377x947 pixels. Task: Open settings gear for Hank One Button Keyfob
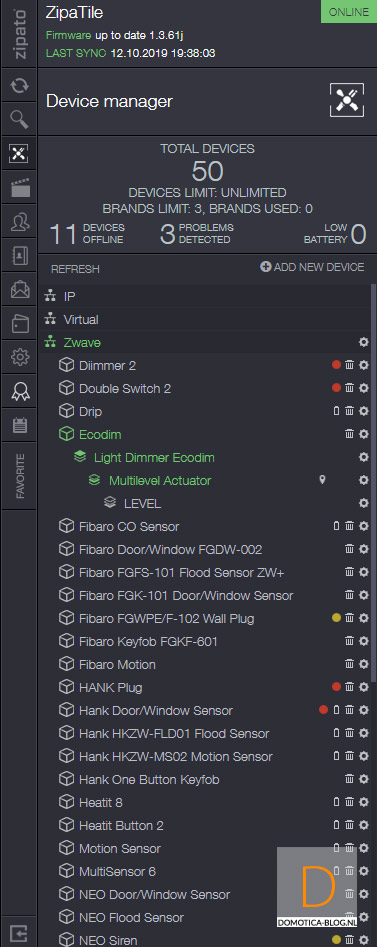click(364, 779)
